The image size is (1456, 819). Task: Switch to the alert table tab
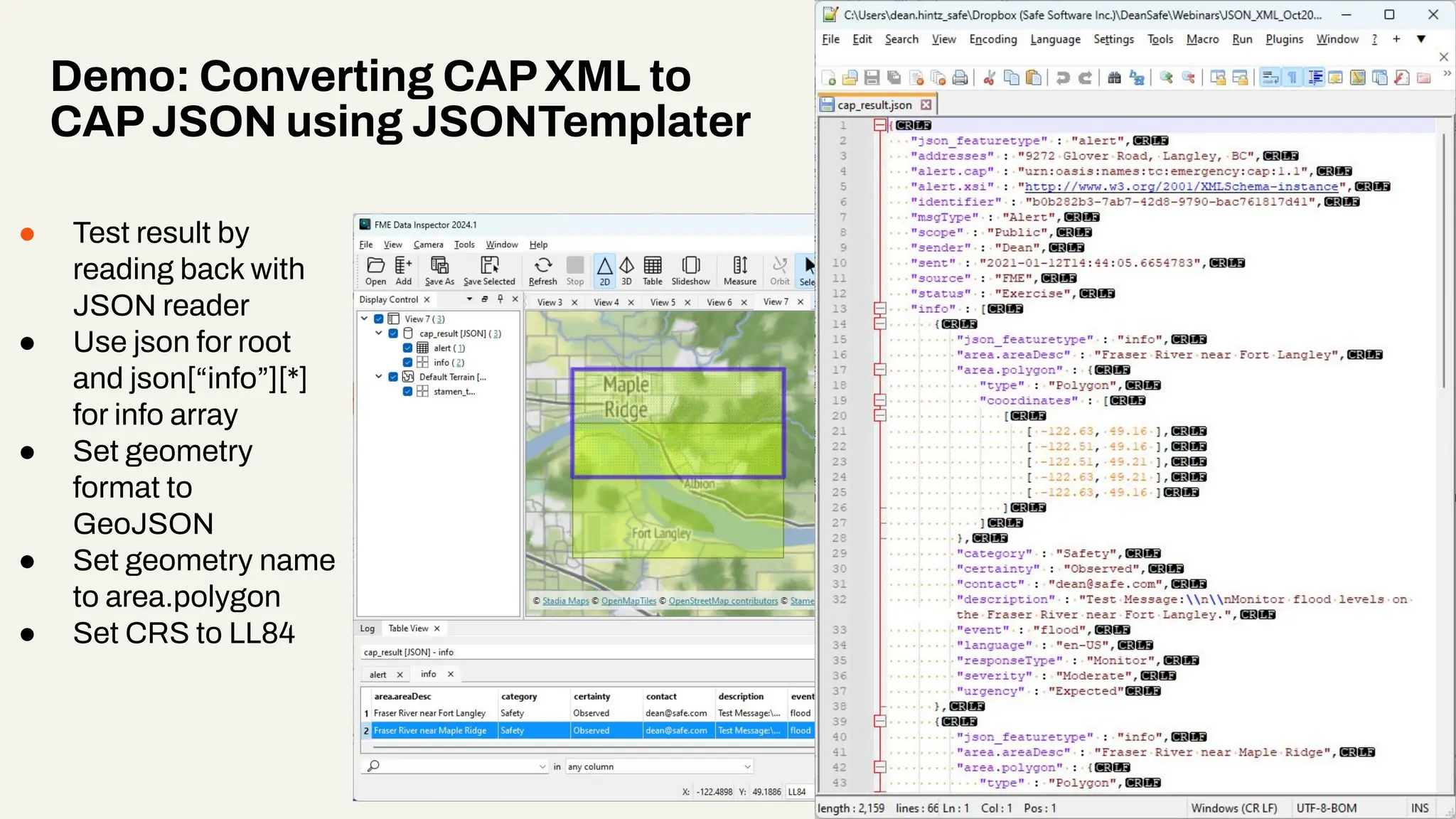pos(378,675)
